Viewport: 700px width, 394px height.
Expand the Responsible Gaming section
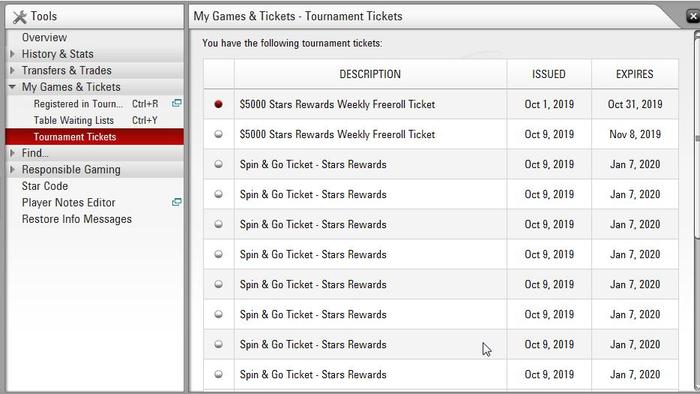12,170
